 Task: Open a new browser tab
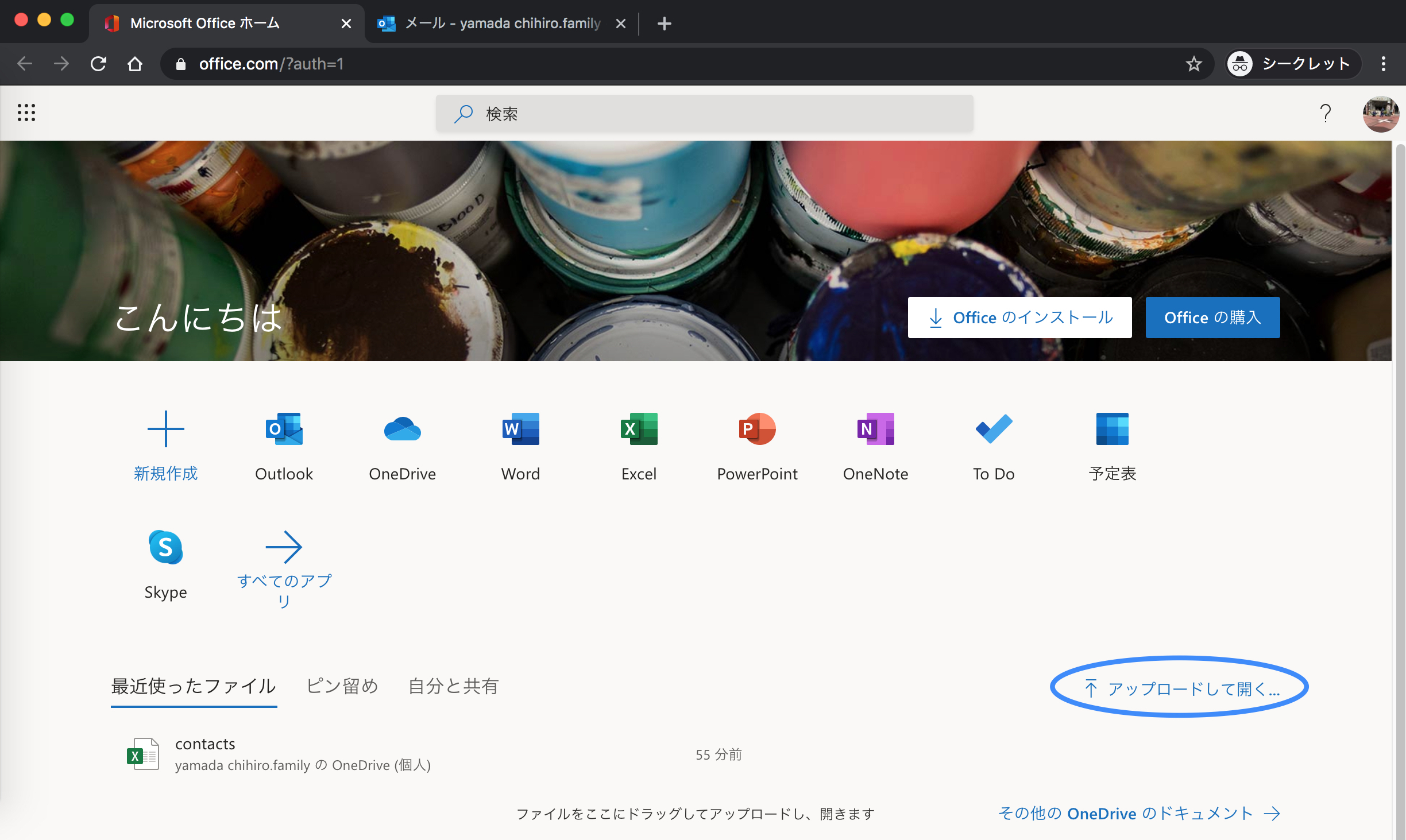pos(664,24)
